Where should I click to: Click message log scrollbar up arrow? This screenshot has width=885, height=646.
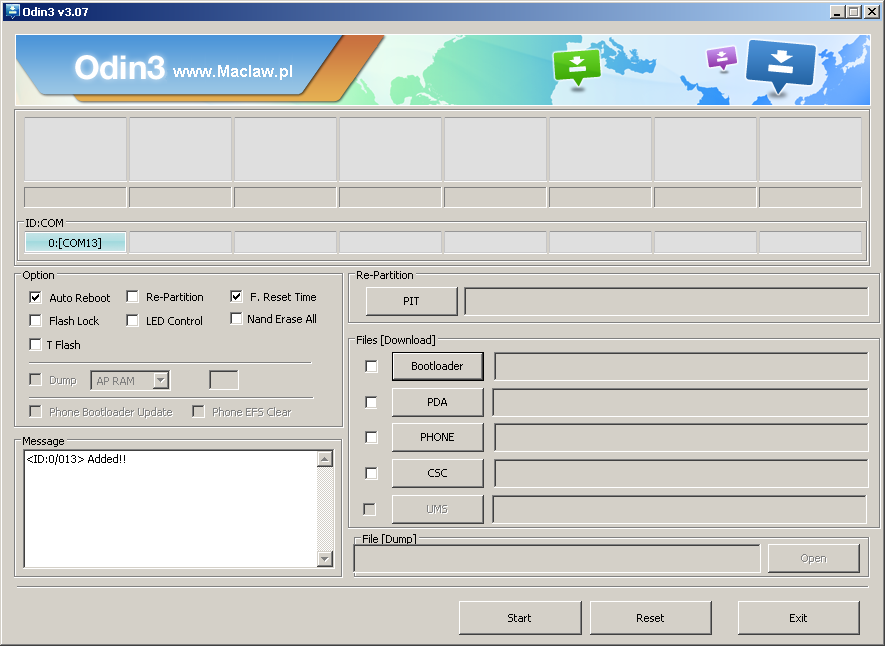(x=325, y=459)
